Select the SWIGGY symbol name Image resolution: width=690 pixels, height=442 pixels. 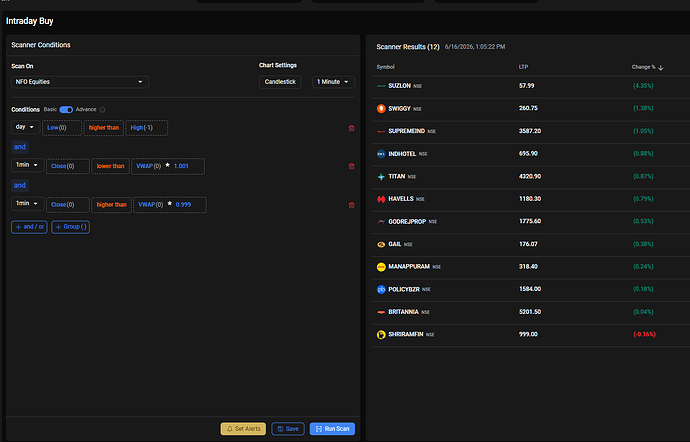400,108
